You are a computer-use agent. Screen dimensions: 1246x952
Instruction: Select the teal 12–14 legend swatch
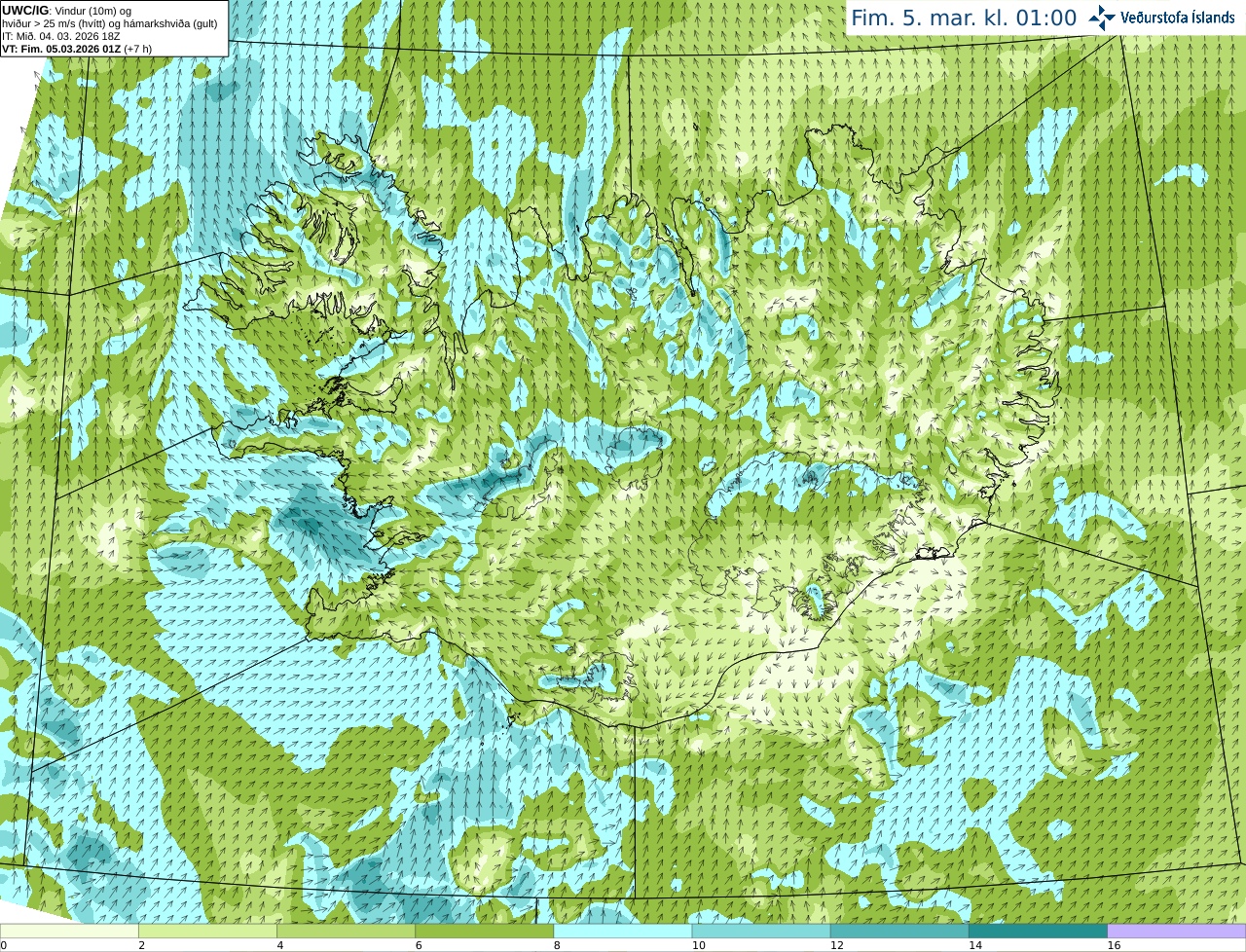[x=899, y=932]
